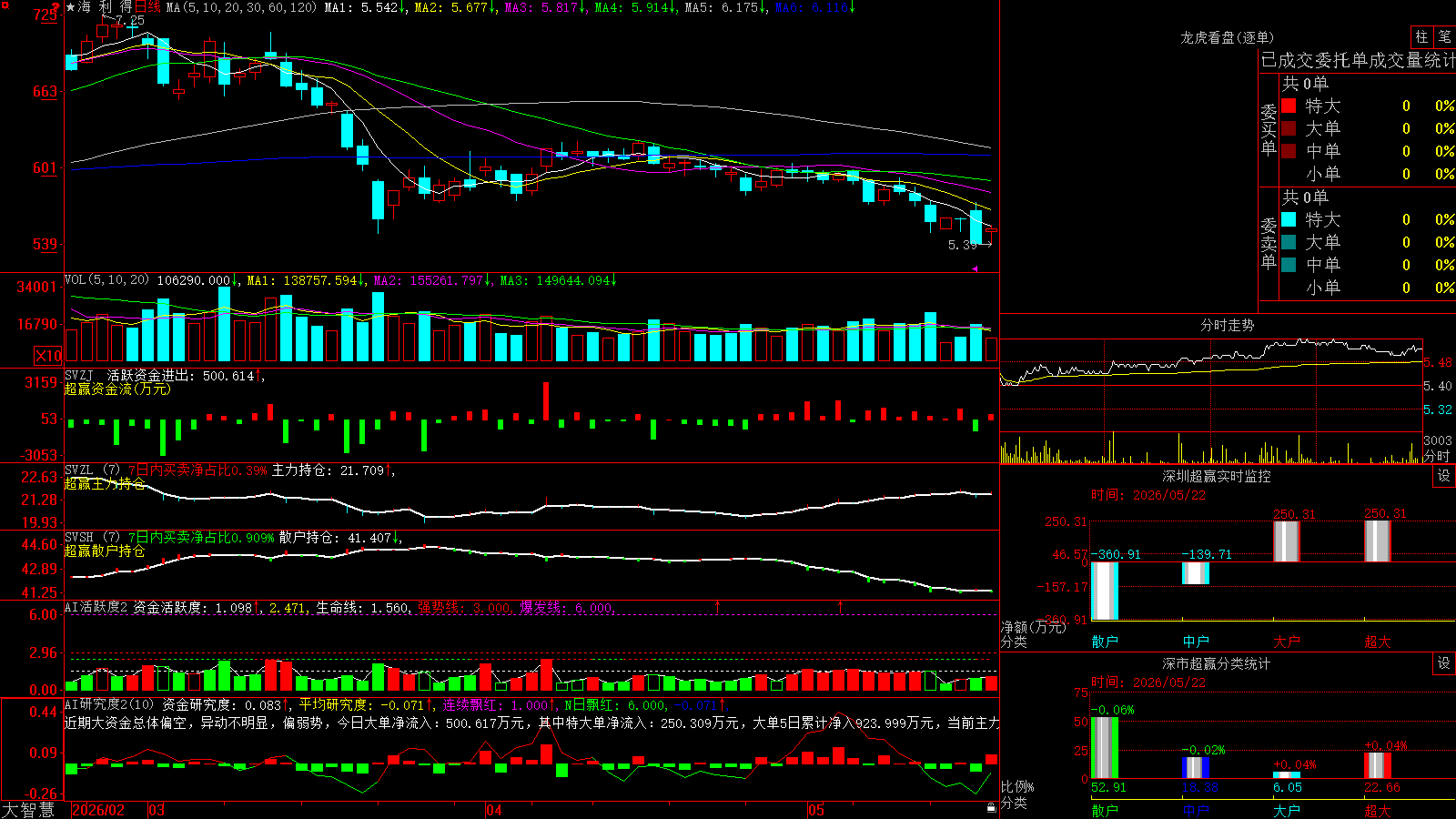Open SVSH (7) indicator label
Viewport: 1456px width, 819px height.
(92, 538)
